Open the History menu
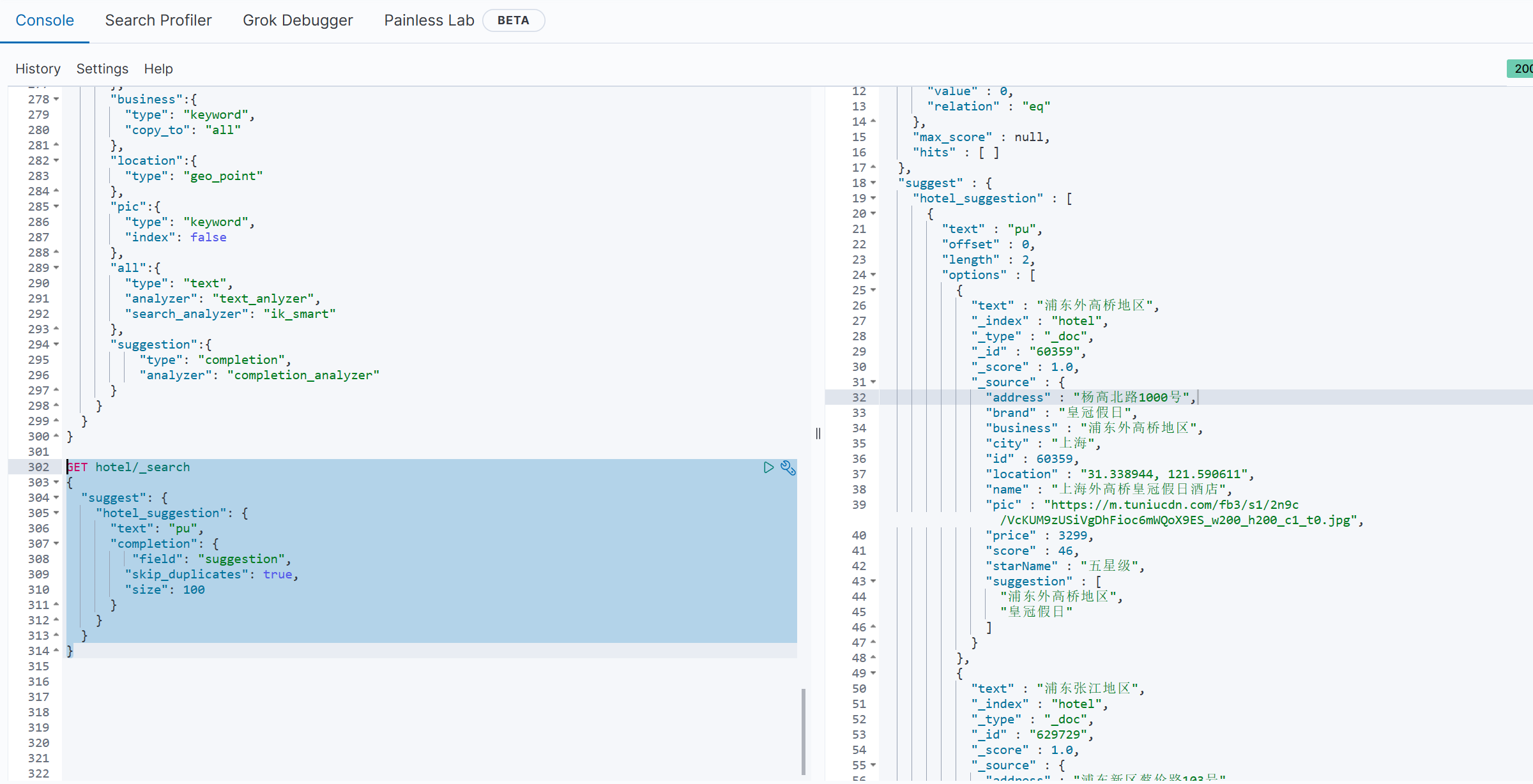This screenshot has width=1533, height=784. [x=38, y=69]
